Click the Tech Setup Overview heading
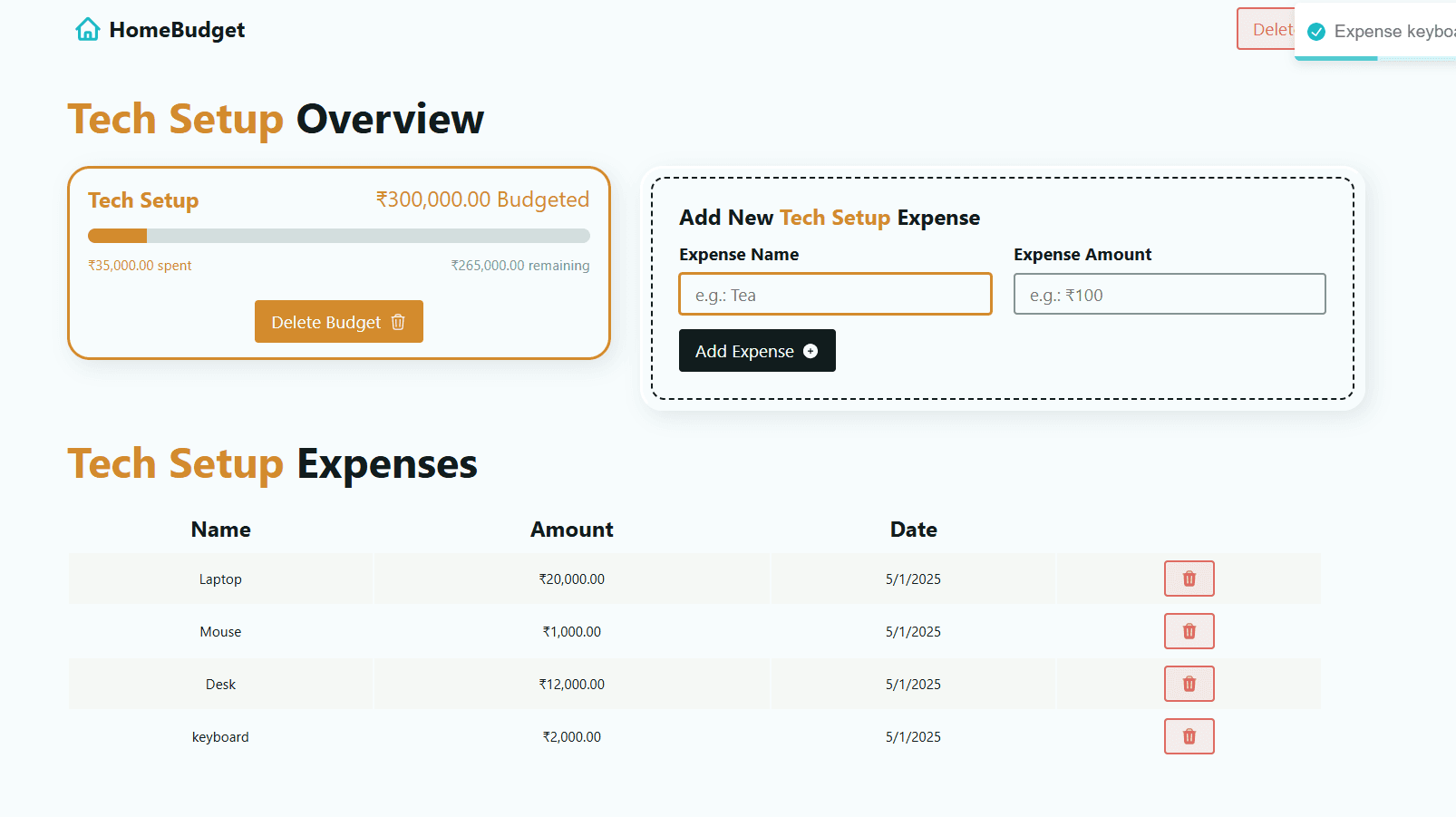The height and width of the screenshot is (817, 1456). coord(277,120)
